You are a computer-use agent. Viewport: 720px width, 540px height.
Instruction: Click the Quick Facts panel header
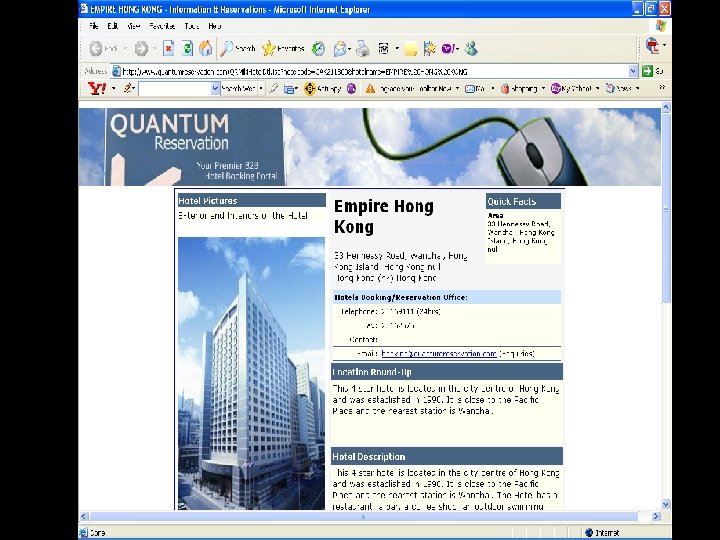(x=523, y=201)
